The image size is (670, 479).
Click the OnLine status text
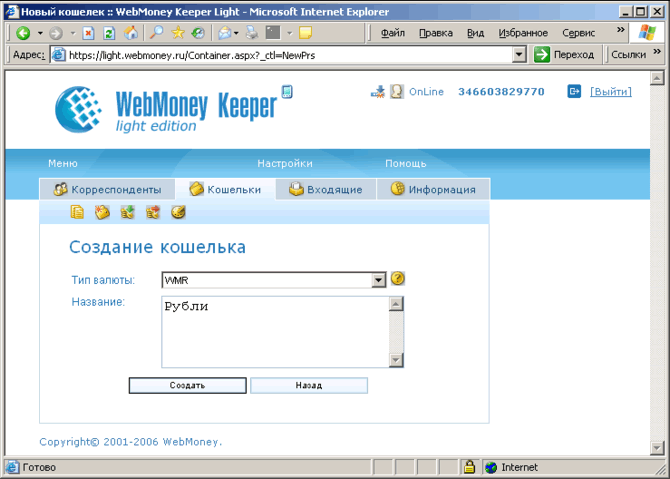[426, 91]
